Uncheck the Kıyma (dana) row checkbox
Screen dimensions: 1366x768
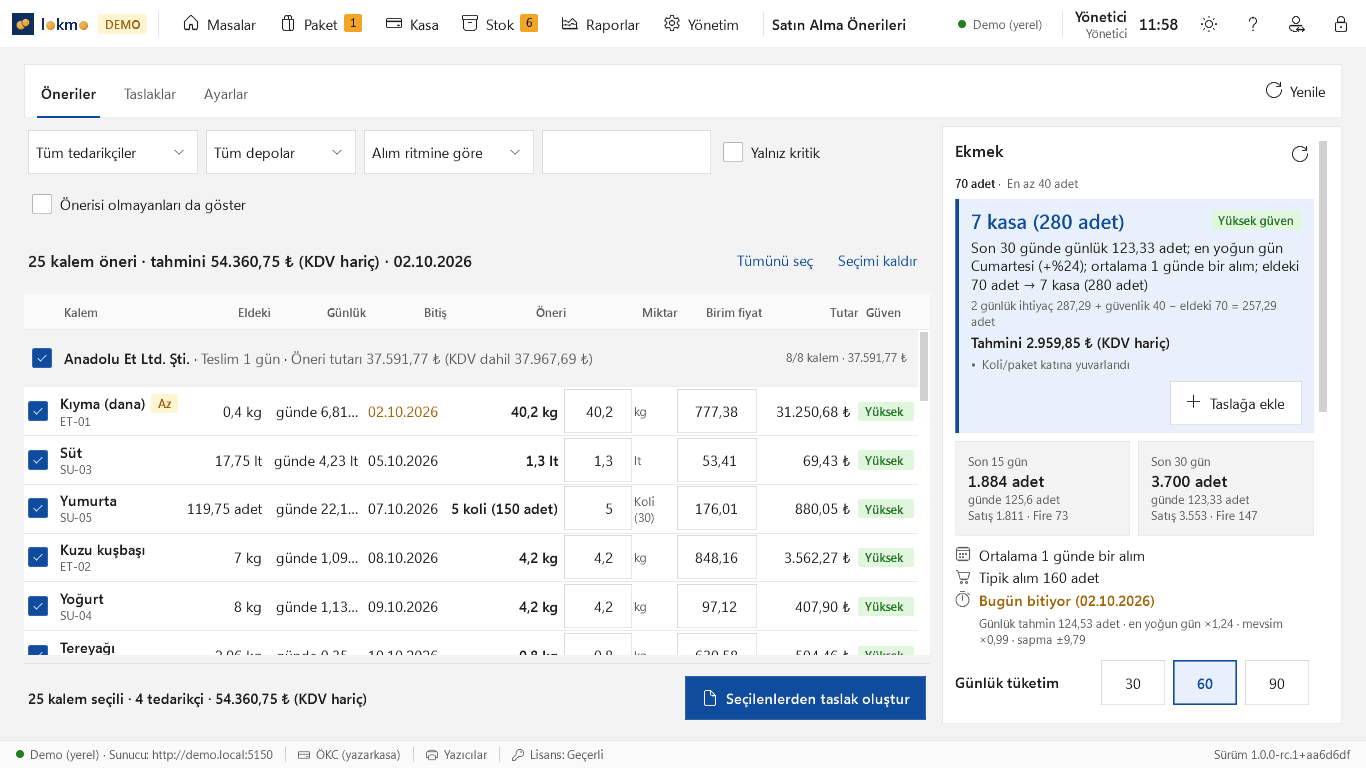38,411
